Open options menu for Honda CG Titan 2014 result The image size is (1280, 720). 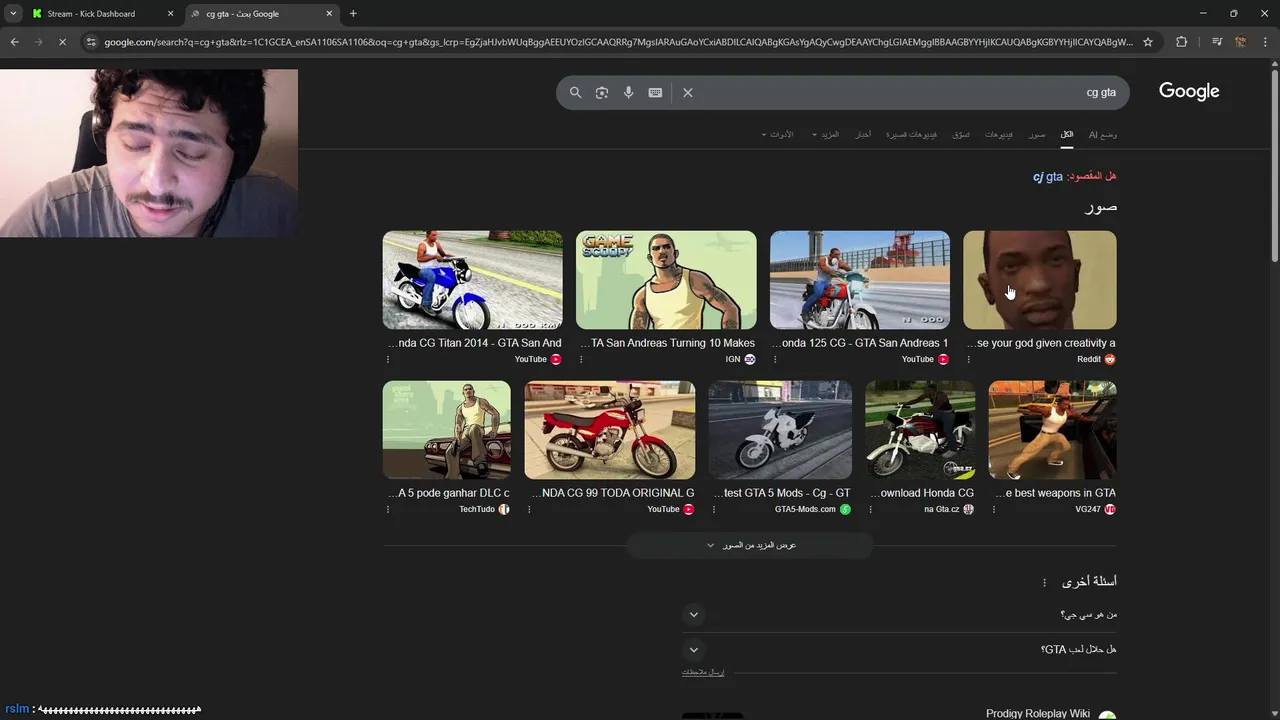pyautogui.click(x=387, y=359)
